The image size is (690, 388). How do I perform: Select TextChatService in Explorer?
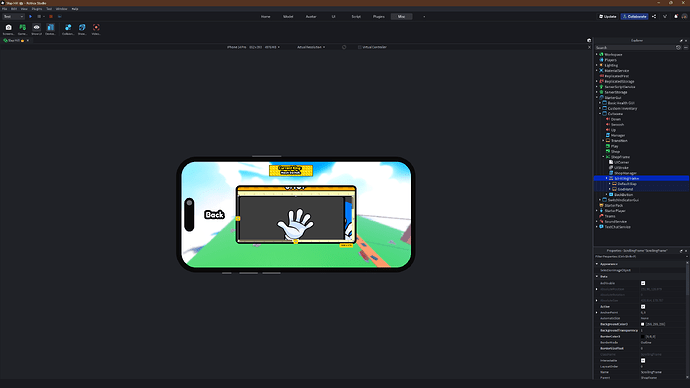(617, 227)
